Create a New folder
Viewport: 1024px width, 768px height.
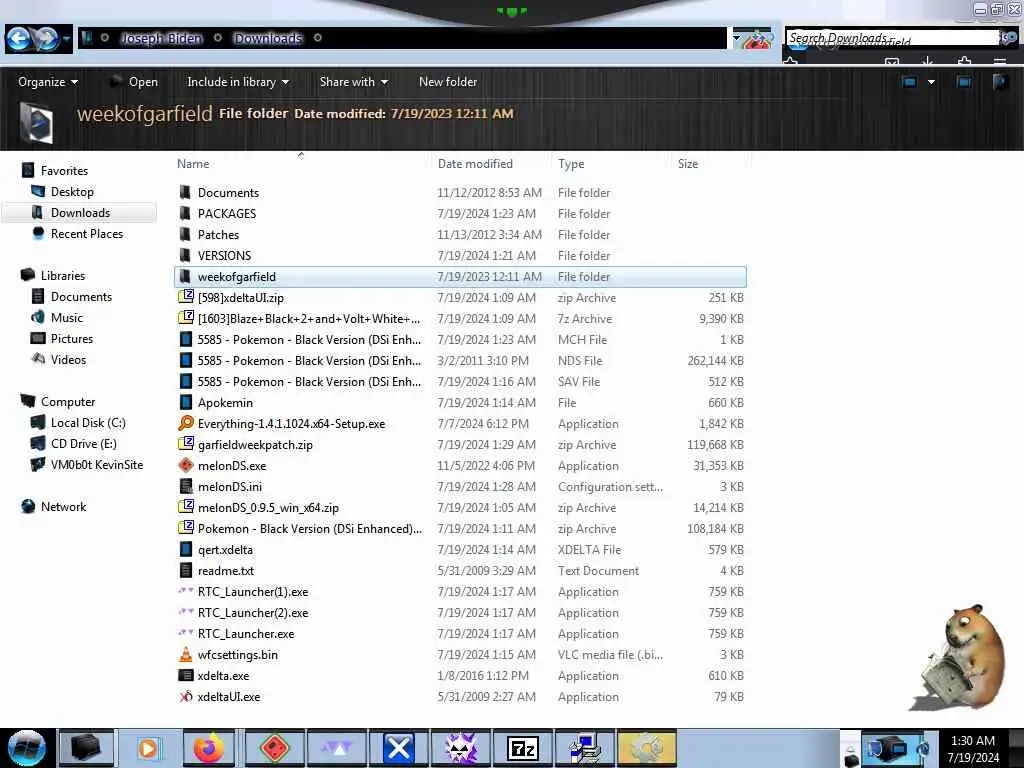pyautogui.click(x=448, y=82)
